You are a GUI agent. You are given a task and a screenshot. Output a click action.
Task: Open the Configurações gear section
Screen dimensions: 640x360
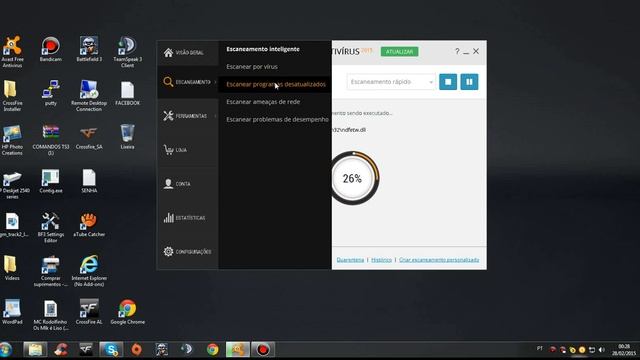tap(187, 251)
